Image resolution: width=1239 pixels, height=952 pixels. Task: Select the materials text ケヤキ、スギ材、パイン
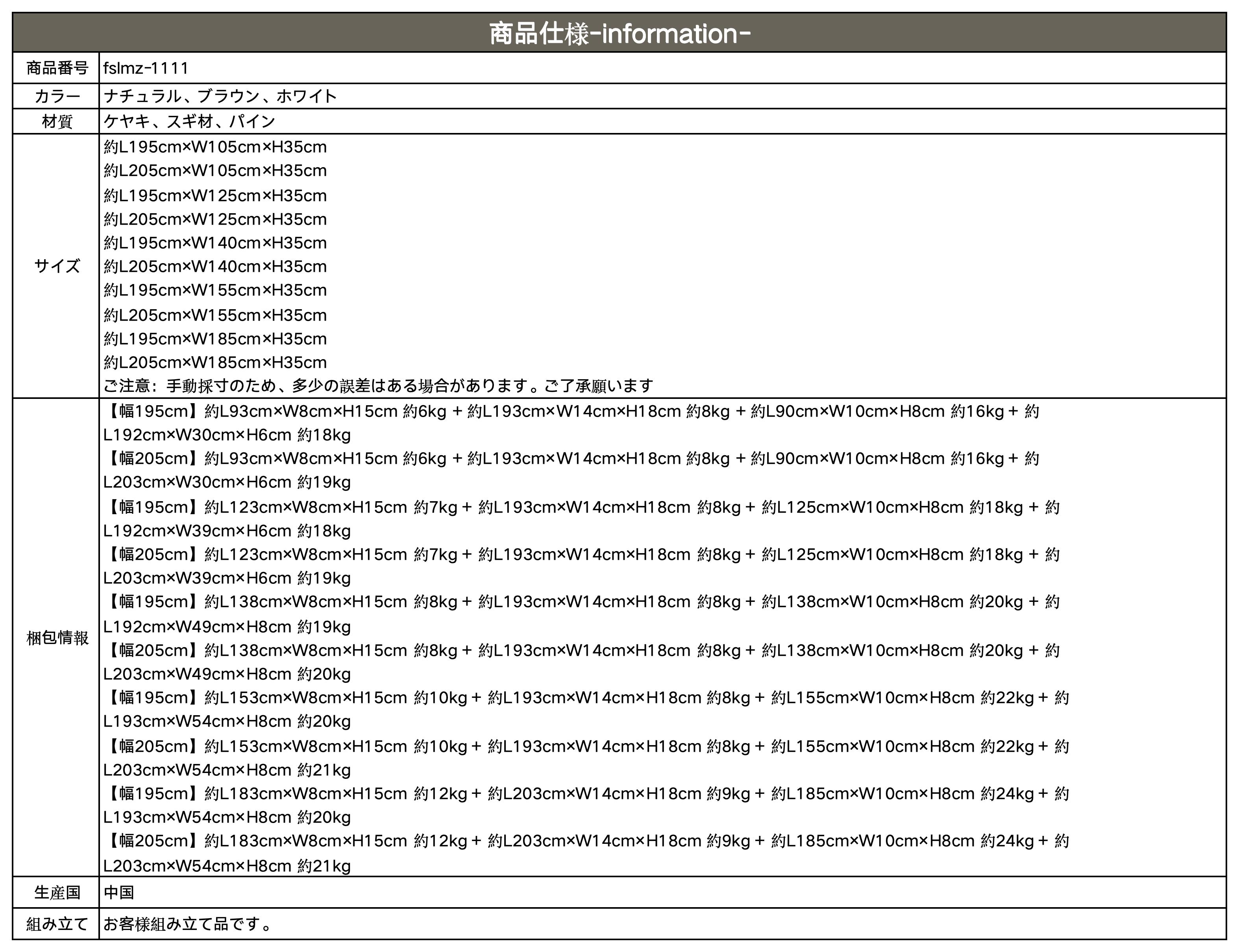tap(189, 121)
